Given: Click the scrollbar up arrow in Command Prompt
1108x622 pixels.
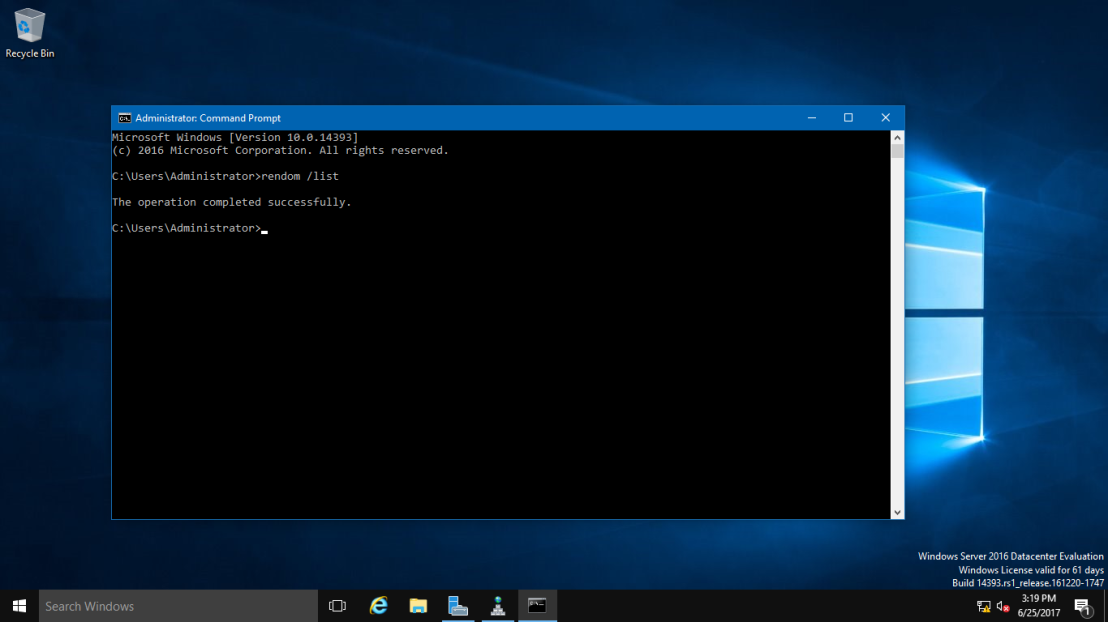Looking at the screenshot, I should click(x=897, y=137).
